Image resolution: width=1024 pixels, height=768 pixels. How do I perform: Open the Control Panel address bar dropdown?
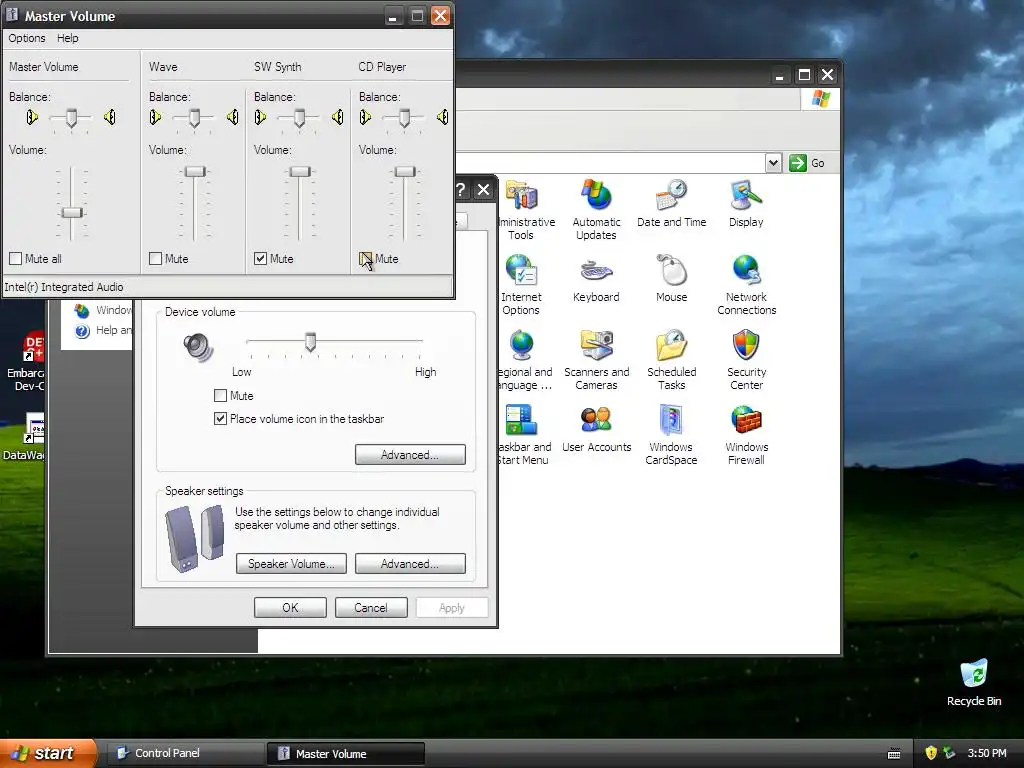pyautogui.click(x=773, y=163)
